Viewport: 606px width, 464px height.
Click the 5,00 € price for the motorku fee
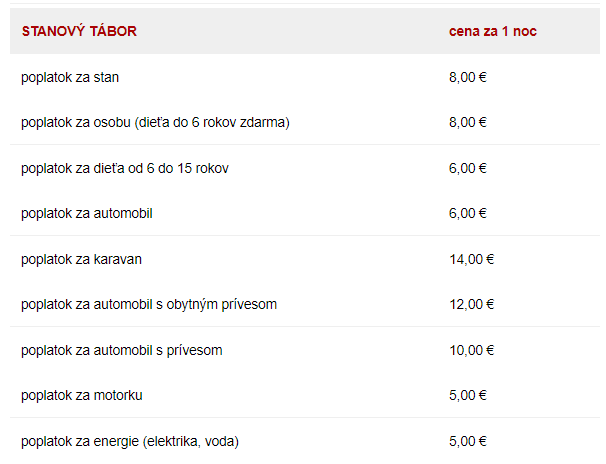pyautogui.click(x=468, y=395)
